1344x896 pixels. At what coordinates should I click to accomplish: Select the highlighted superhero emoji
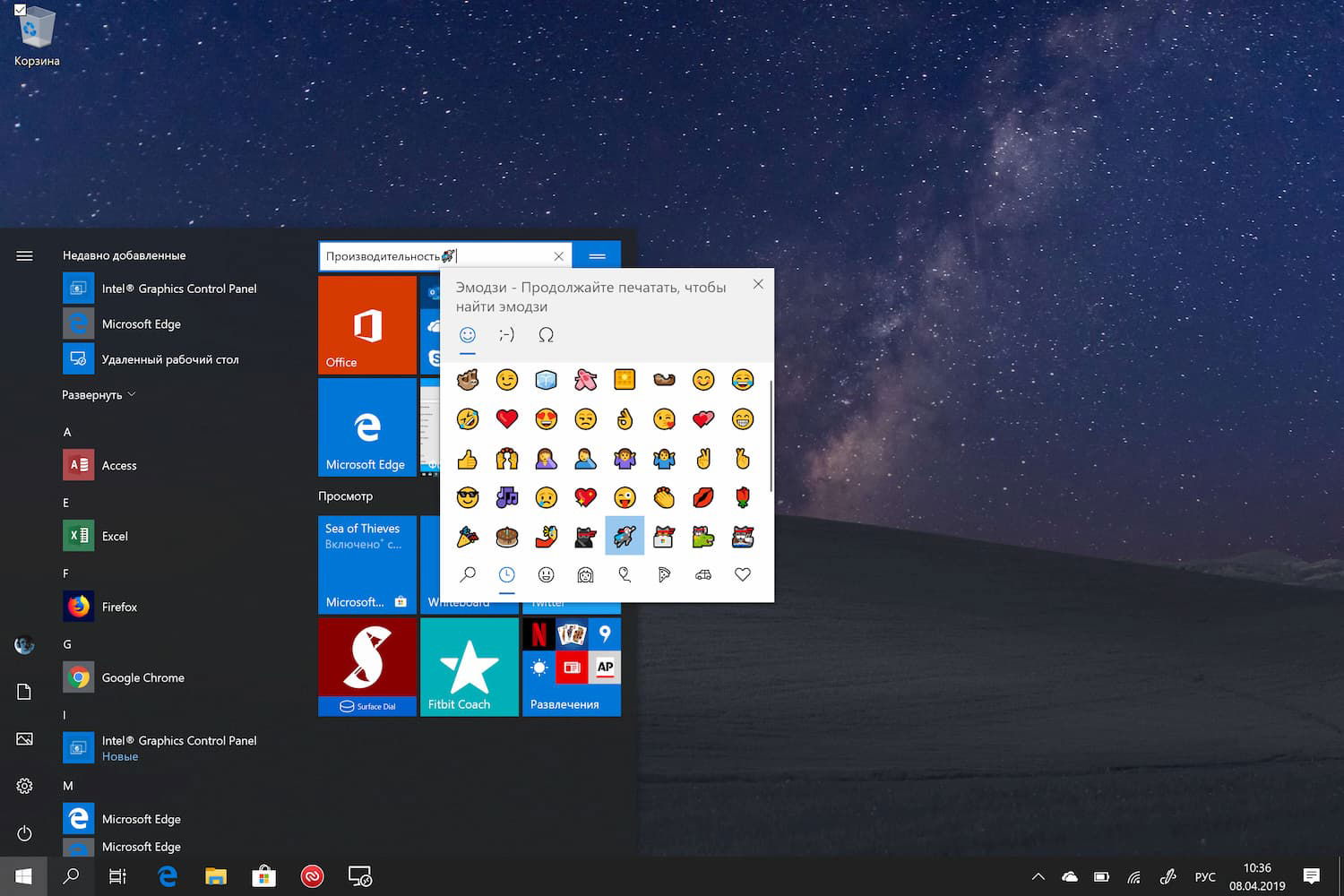tap(625, 535)
